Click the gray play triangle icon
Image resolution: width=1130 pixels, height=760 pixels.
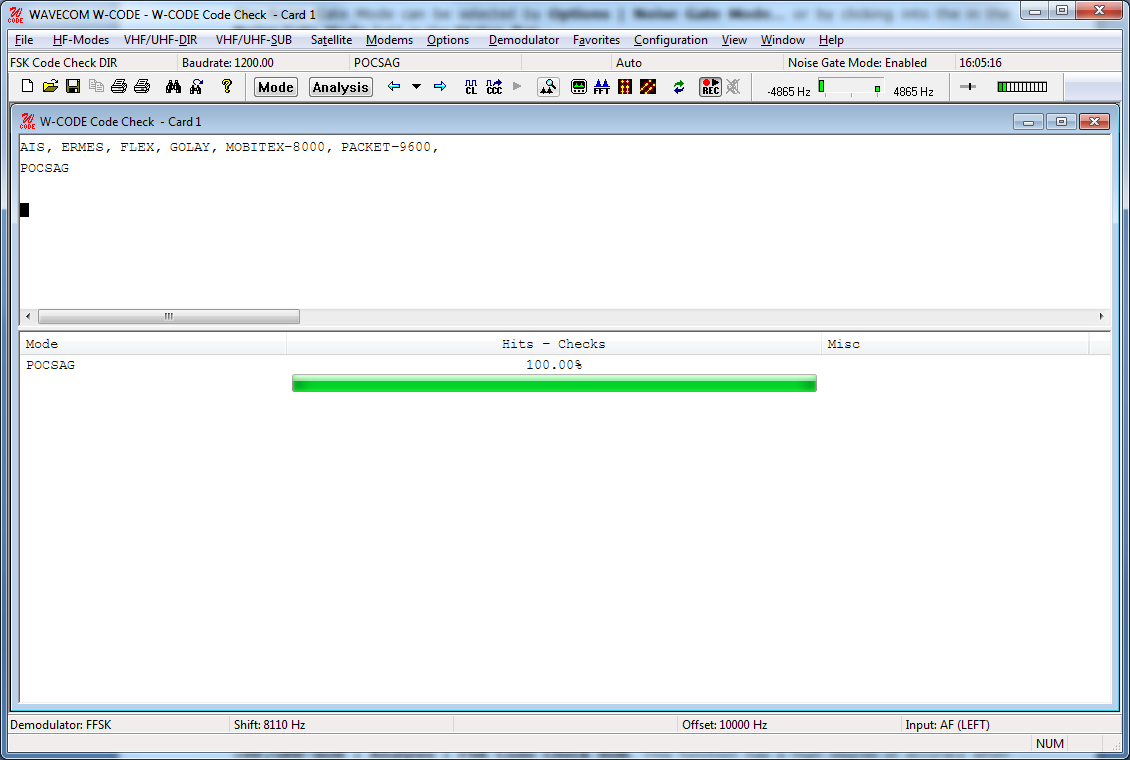tap(517, 86)
